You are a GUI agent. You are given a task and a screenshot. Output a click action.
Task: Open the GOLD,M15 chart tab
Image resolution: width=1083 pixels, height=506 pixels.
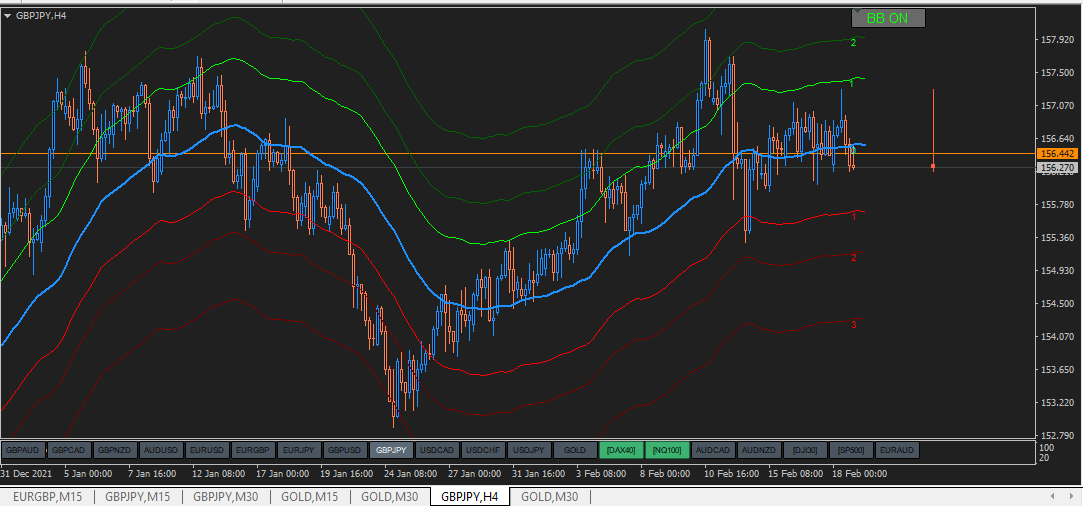click(309, 497)
